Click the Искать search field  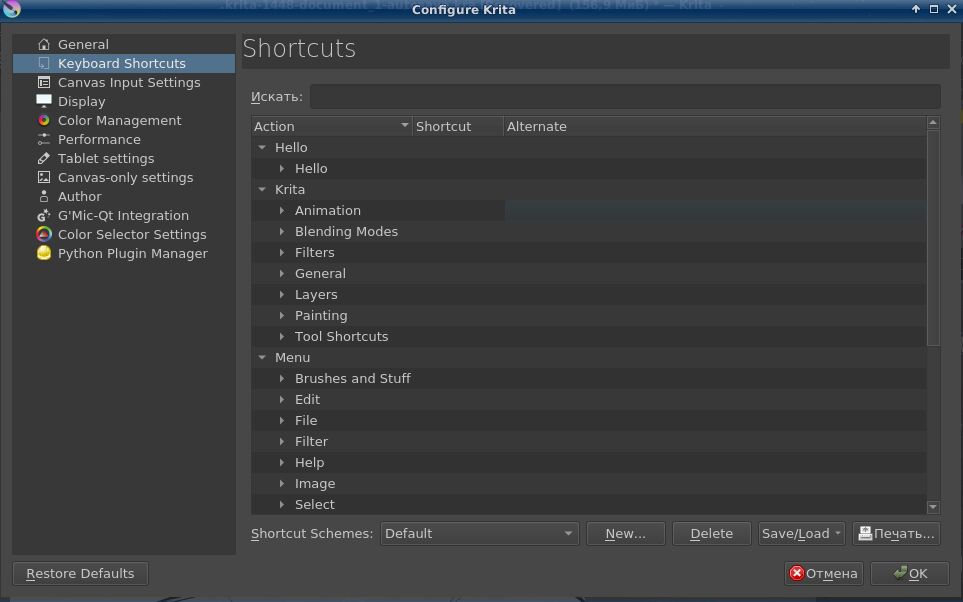point(625,96)
